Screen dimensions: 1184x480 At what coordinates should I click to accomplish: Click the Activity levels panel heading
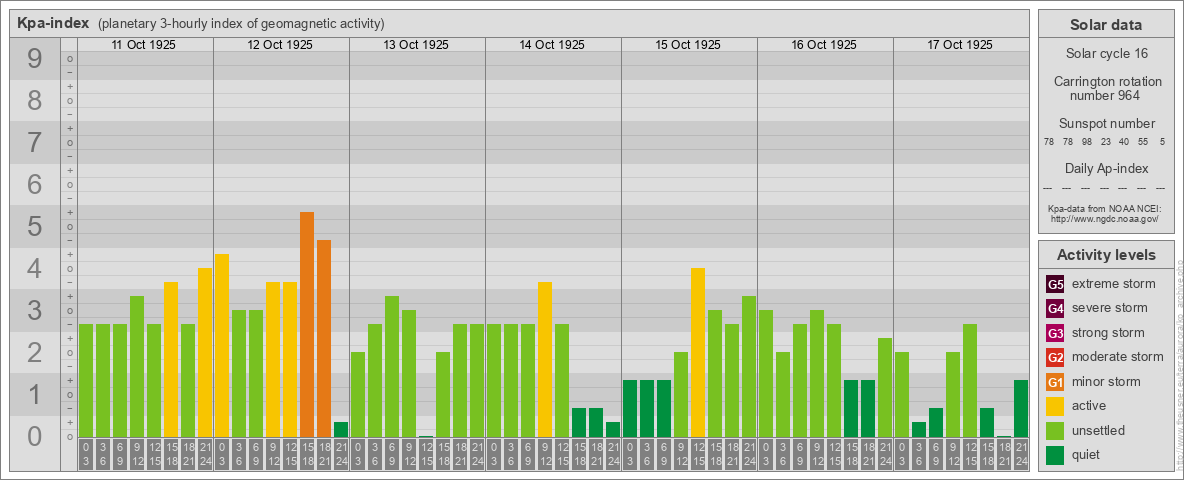pyautogui.click(x=1105, y=255)
